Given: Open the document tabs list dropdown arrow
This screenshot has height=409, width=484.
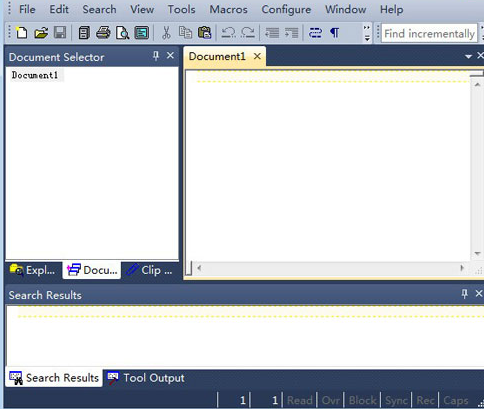Looking at the screenshot, I should pos(468,57).
